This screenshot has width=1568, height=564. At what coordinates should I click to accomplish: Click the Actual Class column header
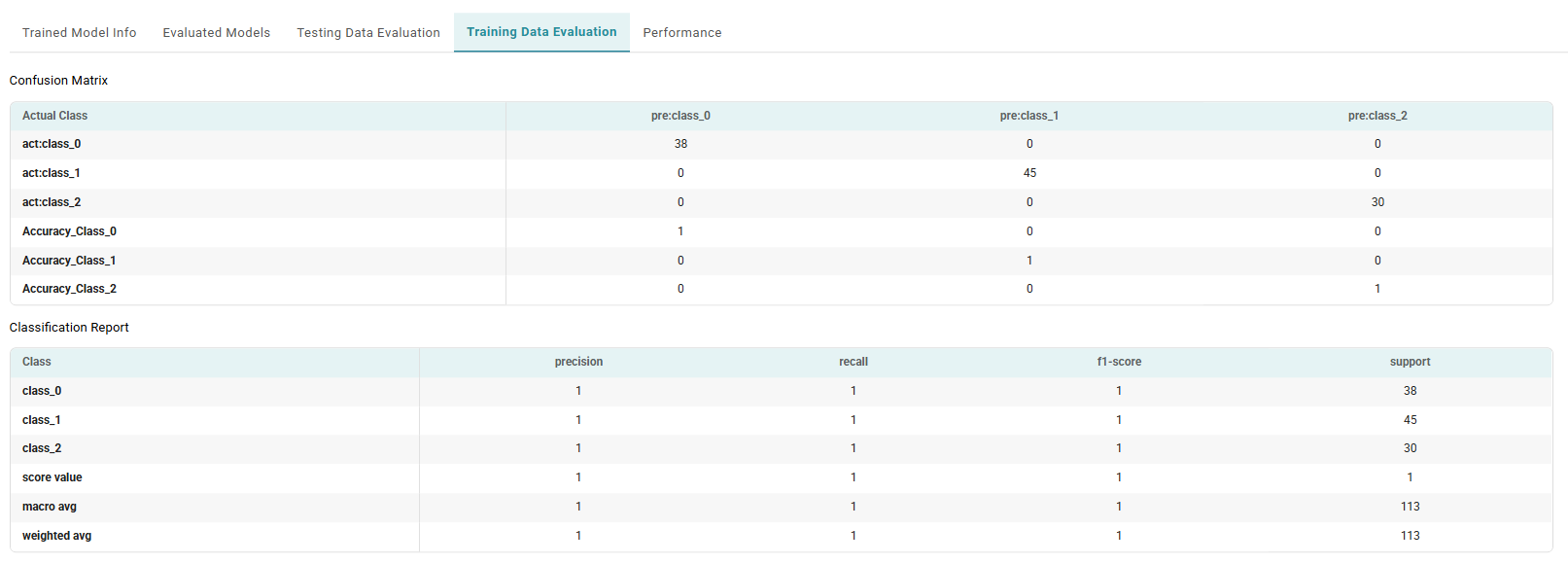(x=54, y=116)
